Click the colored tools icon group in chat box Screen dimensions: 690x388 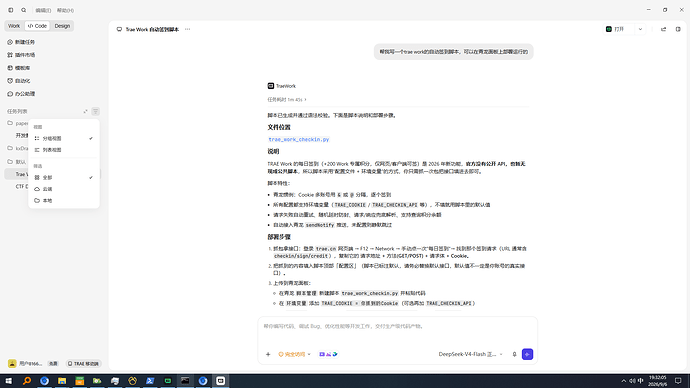pos(328,354)
